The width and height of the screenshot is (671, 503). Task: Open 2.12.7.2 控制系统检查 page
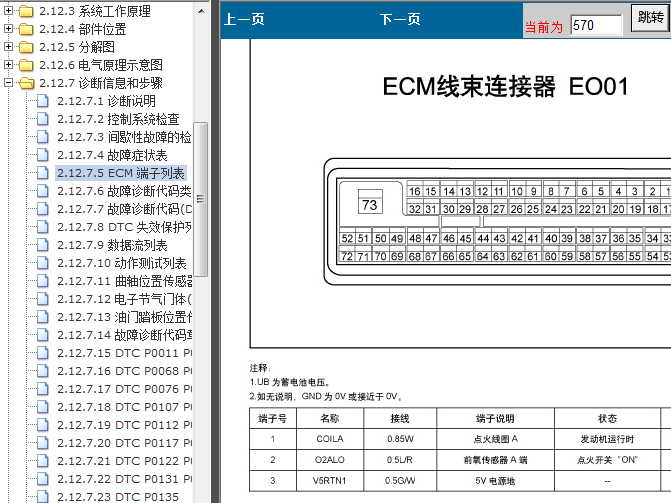pyautogui.click(x=118, y=119)
